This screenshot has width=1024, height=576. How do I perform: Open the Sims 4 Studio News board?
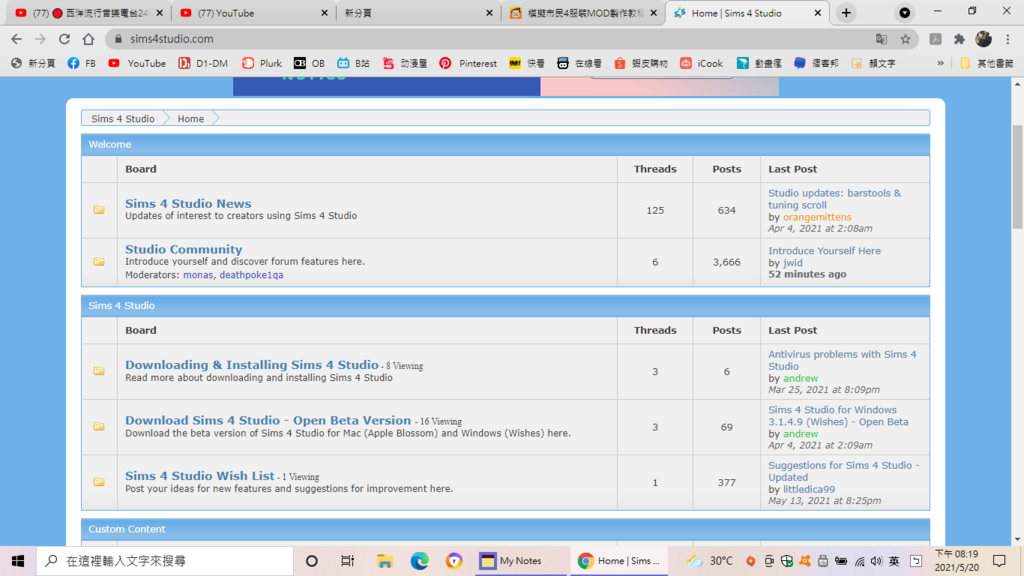pos(188,204)
